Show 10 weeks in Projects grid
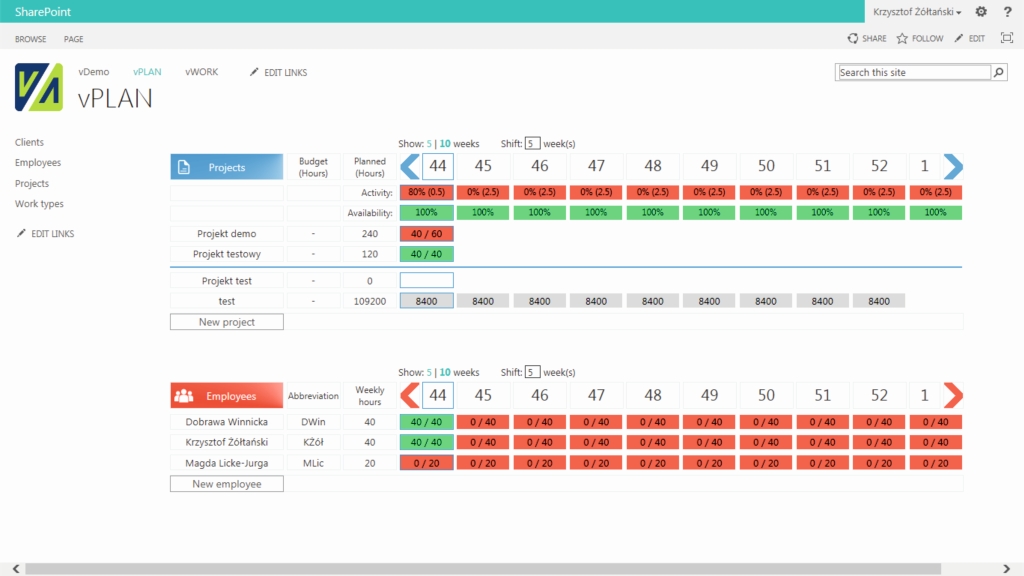1024x576 pixels. (445, 144)
